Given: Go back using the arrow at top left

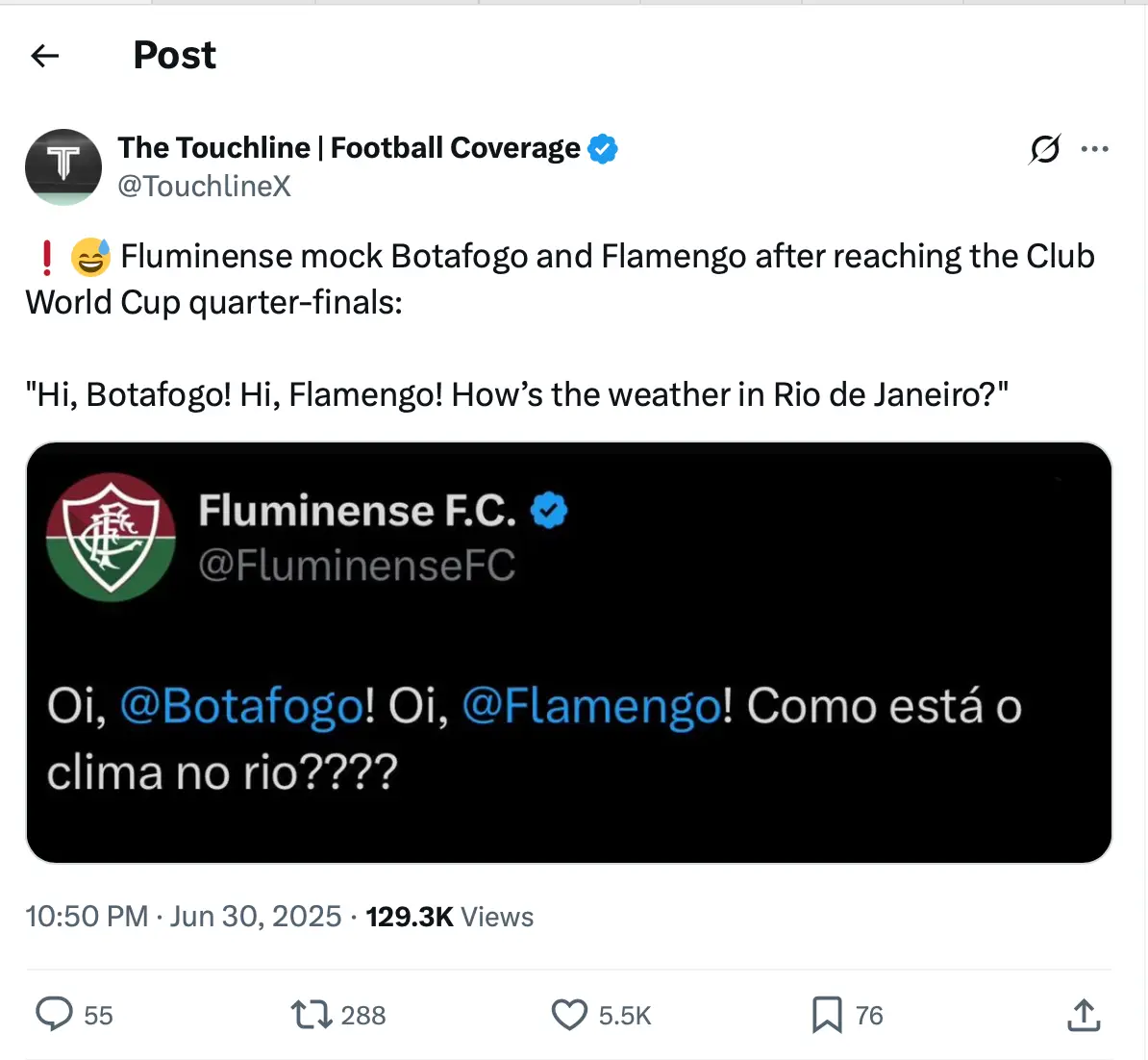Looking at the screenshot, I should (44, 56).
